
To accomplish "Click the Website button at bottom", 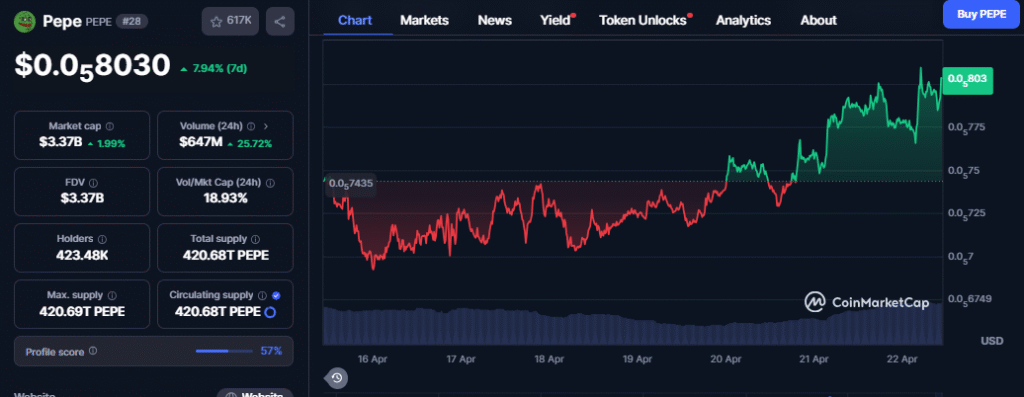I will 255,394.
